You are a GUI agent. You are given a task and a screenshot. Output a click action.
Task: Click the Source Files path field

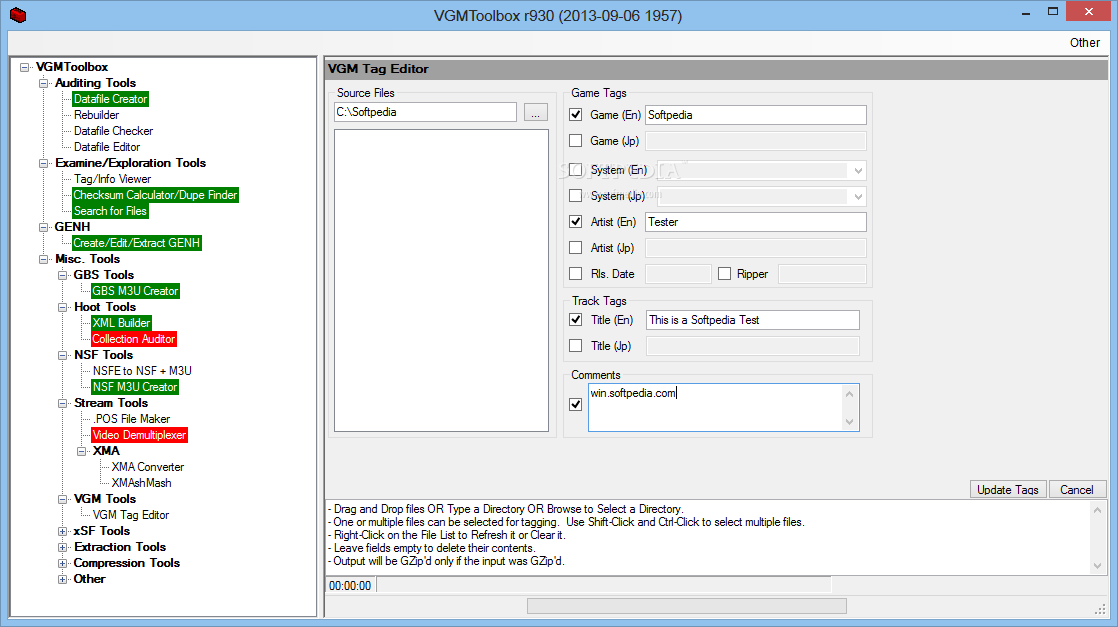click(426, 112)
